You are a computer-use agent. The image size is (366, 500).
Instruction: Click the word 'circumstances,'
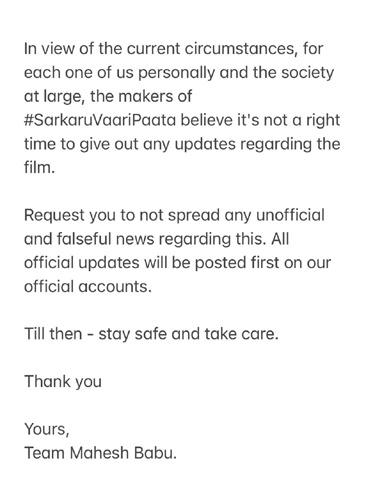click(241, 49)
